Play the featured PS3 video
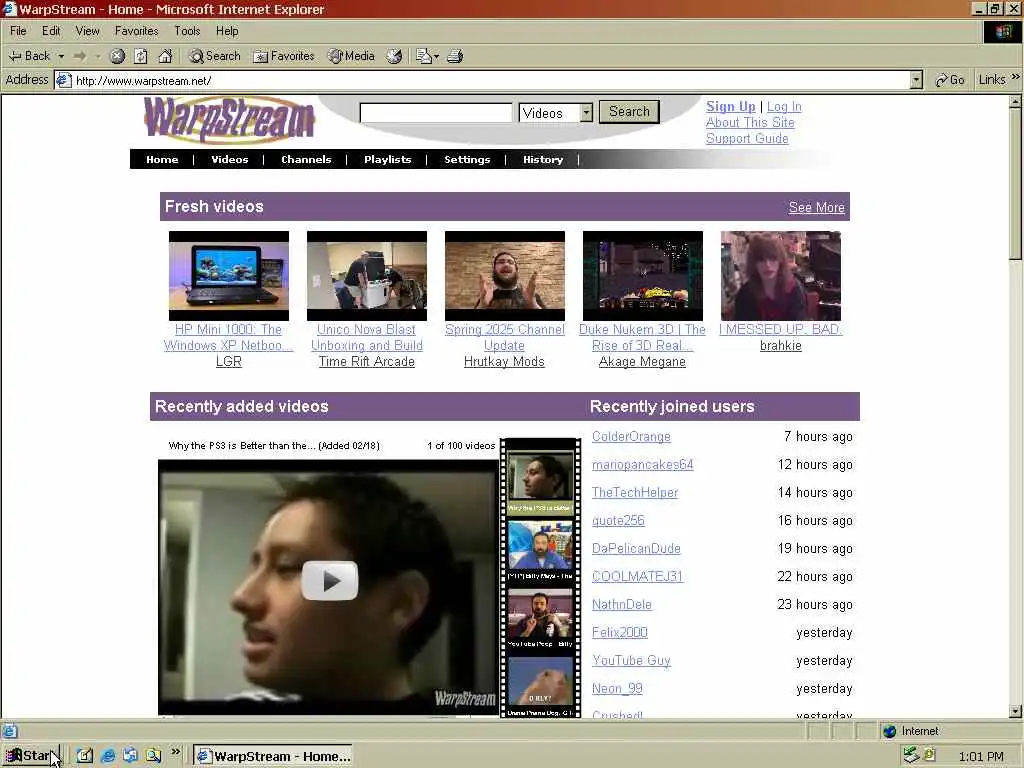The width and height of the screenshot is (1024, 768). point(330,581)
